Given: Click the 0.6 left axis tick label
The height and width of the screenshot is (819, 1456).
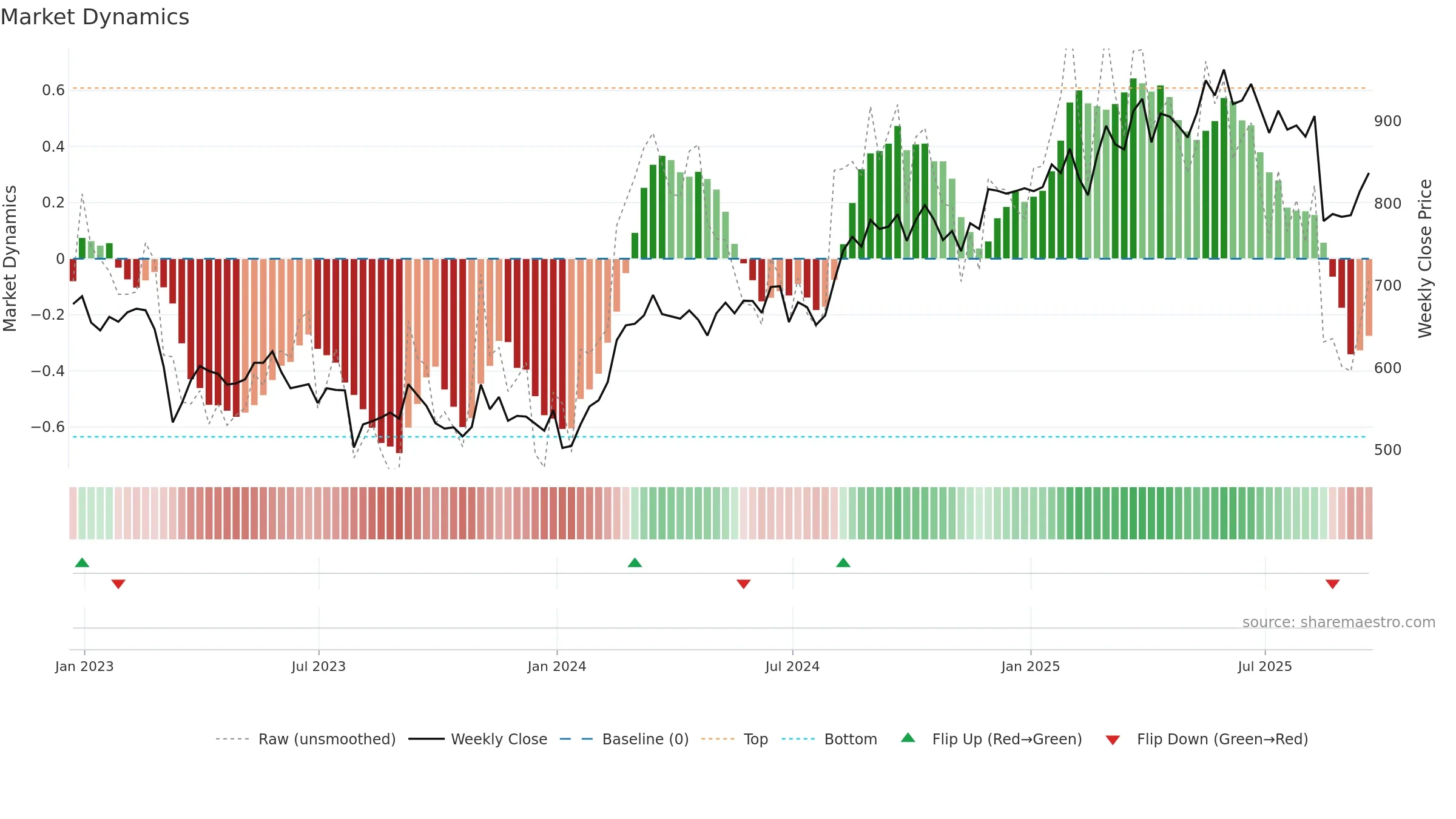Looking at the screenshot, I should [x=53, y=90].
